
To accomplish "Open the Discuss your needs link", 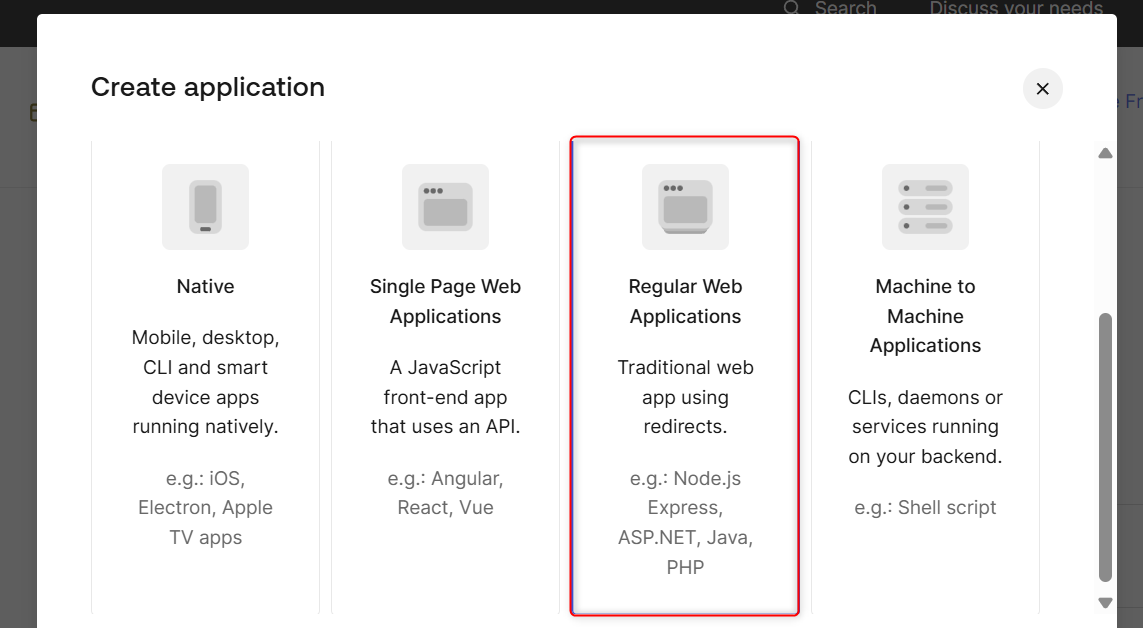I will pyautogui.click(x=1015, y=8).
